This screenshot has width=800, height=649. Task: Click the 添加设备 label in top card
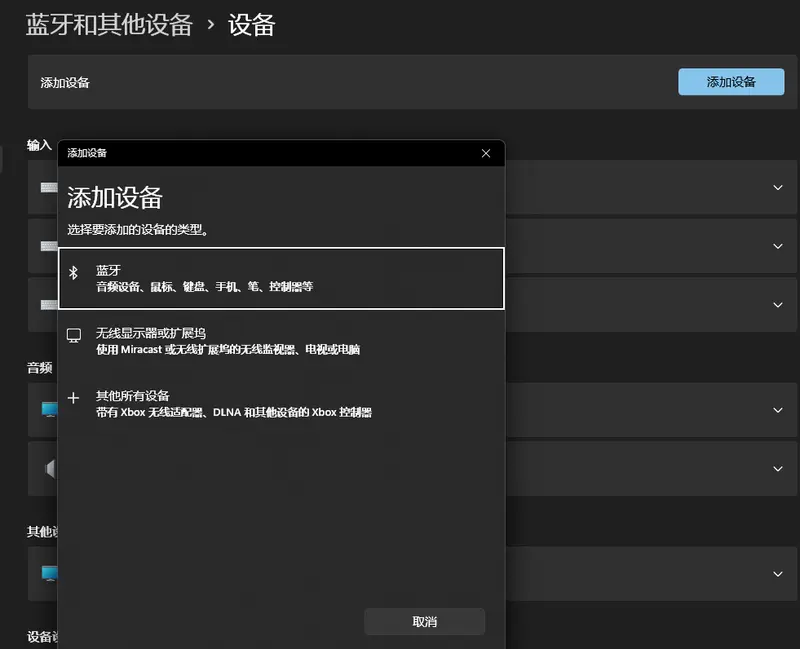65,83
